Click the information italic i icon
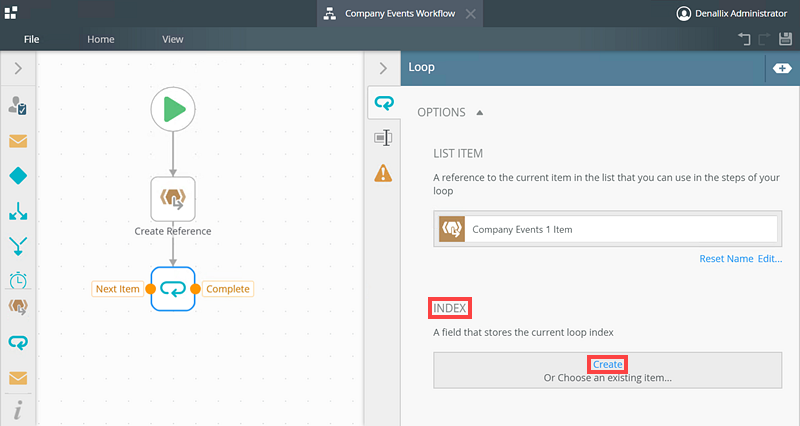Screen dimensions: 800x426 [18, 410]
